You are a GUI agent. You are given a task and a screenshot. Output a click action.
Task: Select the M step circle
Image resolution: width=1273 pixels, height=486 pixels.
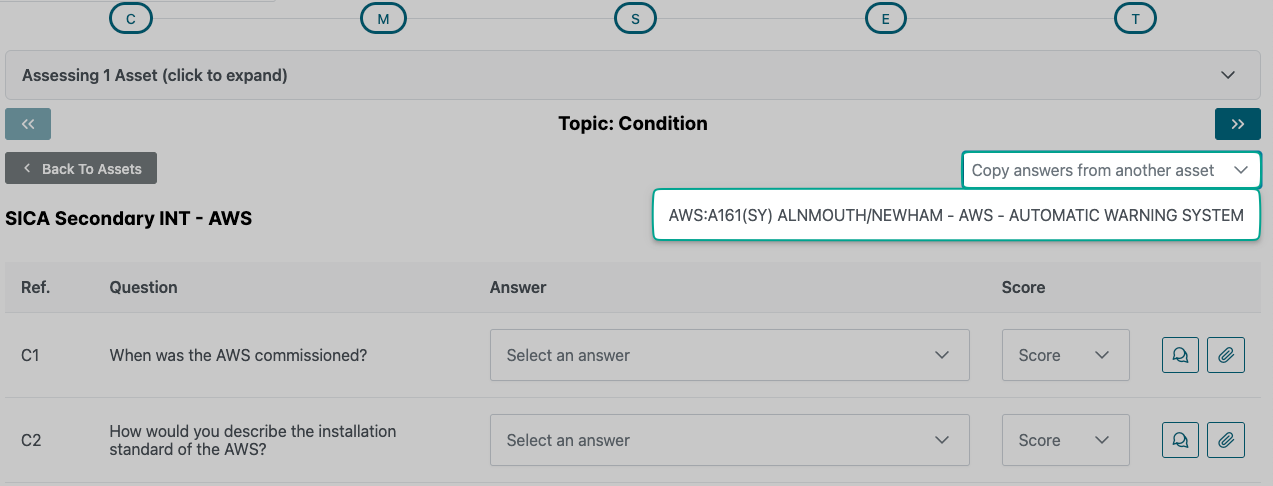[x=383, y=18]
